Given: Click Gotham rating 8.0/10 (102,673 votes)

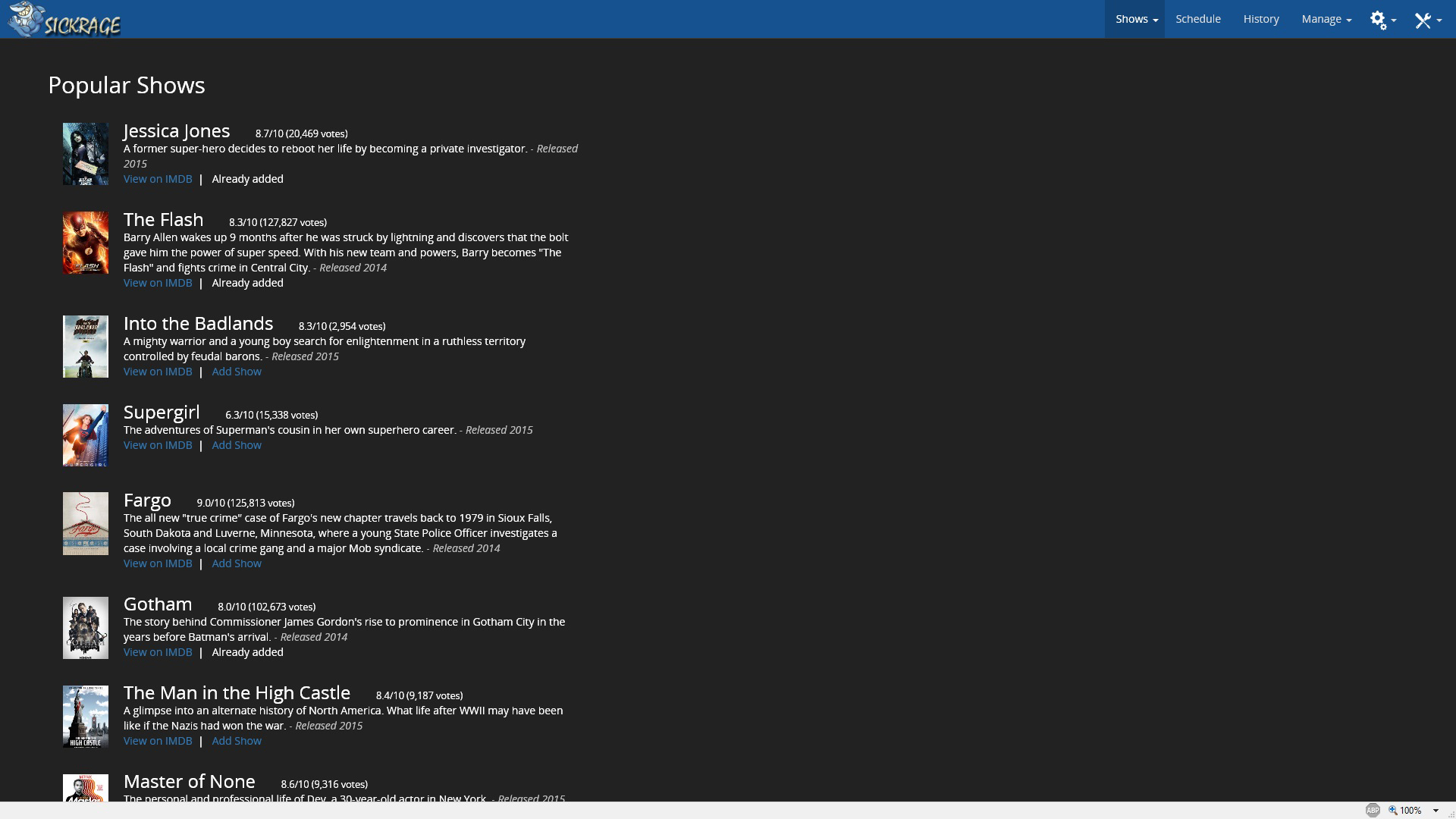Looking at the screenshot, I should point(267,607).
